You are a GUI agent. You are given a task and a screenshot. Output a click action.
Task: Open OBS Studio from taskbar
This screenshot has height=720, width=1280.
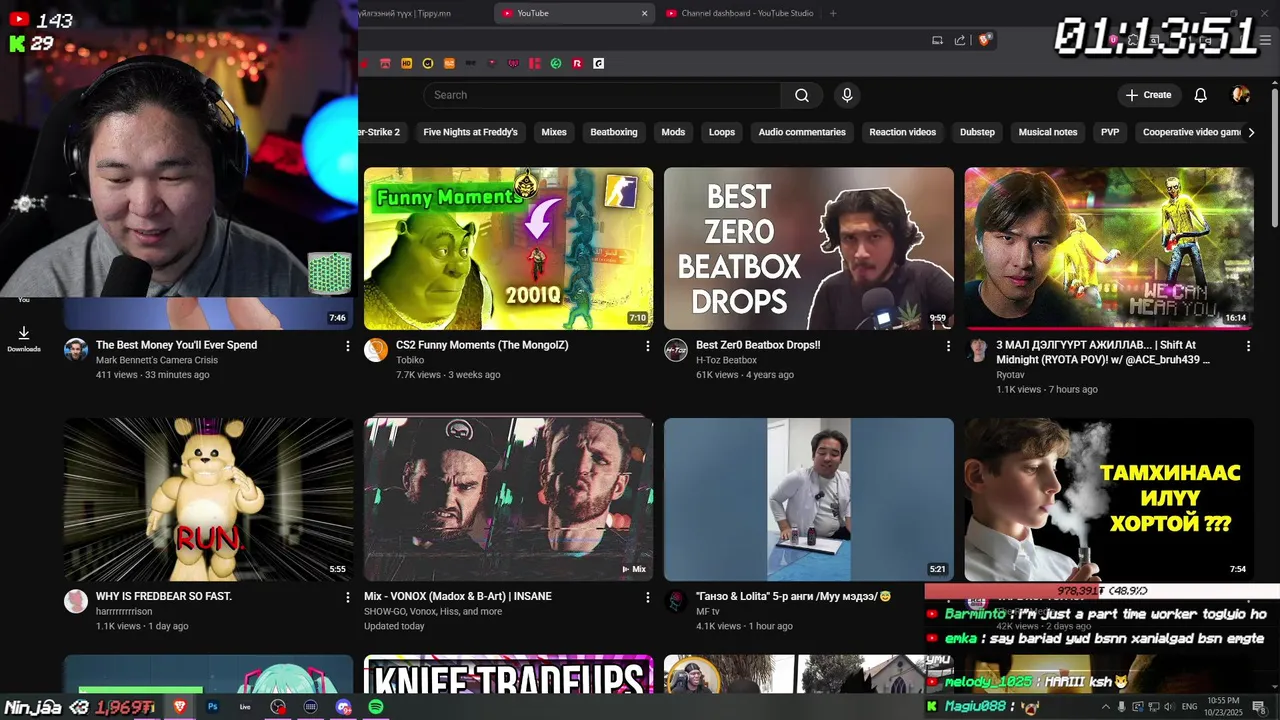tap(278, 707)
